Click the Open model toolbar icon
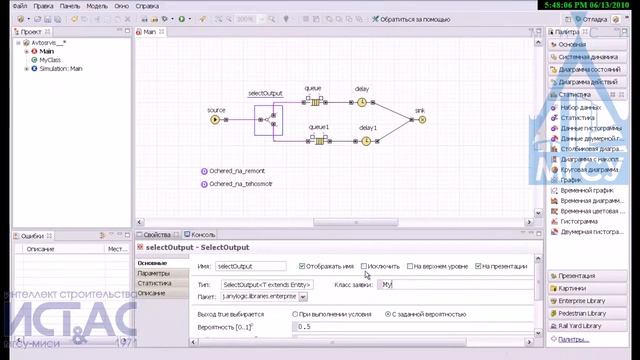Viewport: 640px width, 360px height. click(x=38, y=19)
